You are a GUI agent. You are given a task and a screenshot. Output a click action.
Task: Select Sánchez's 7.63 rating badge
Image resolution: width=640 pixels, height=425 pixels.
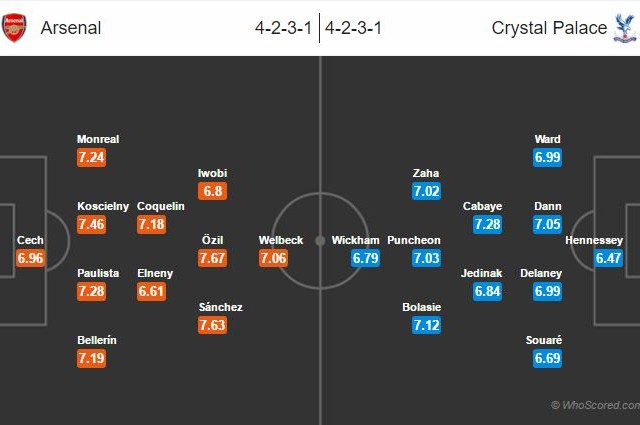[213, 325]
